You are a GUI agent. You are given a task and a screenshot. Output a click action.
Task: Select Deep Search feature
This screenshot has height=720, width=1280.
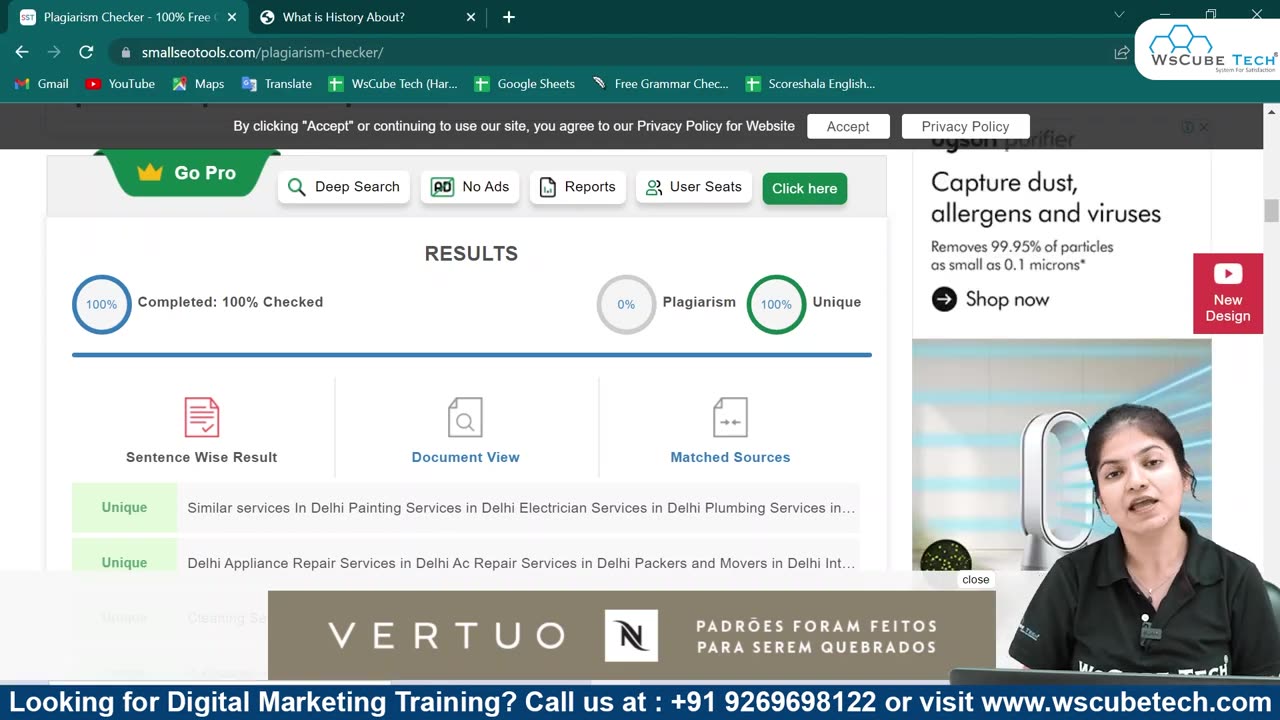click(x=344, y=187)
